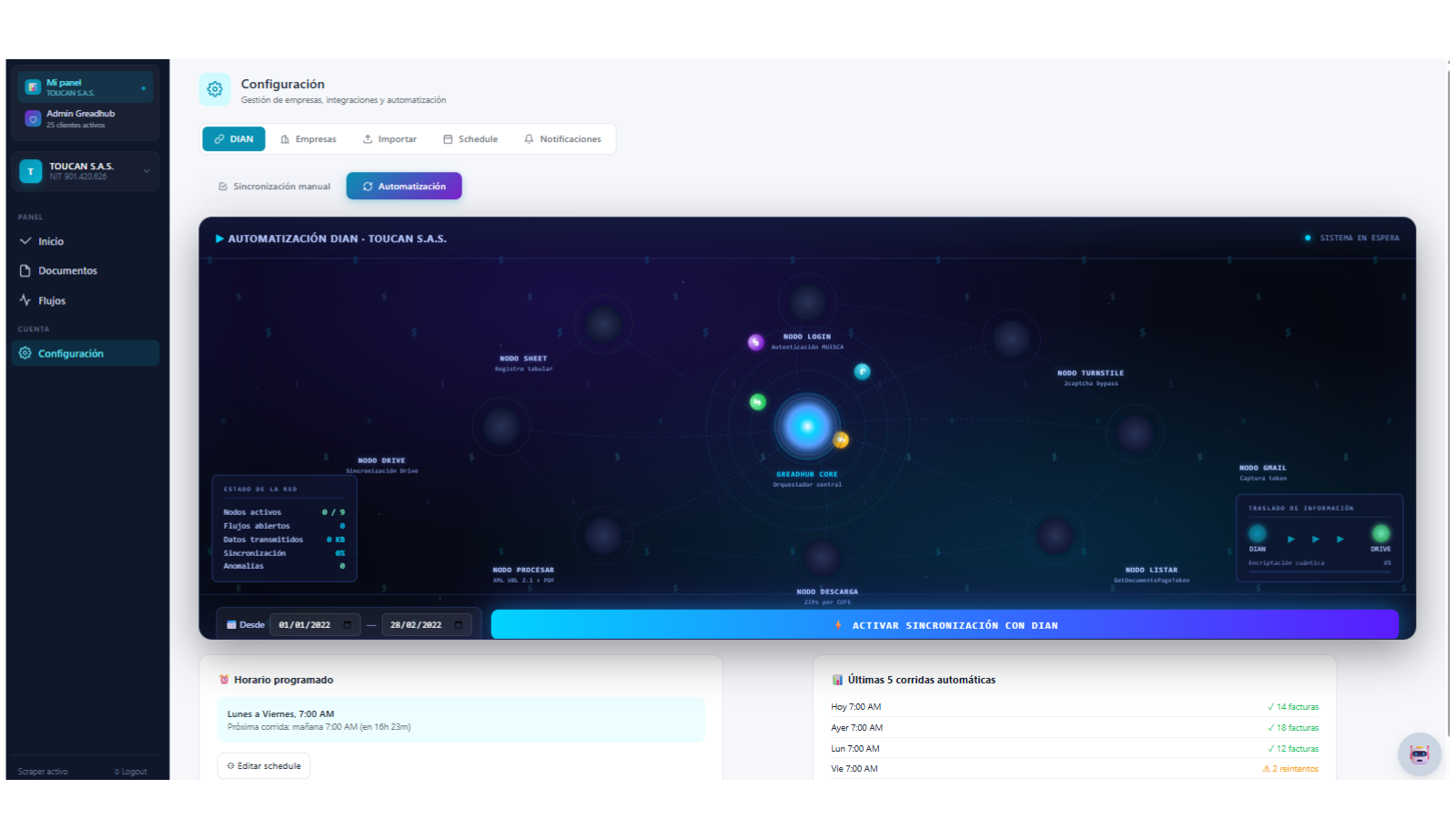Viewport: 1456px width, 819px height.
Task: Select the NODO DRIVE label
Action: tap(381, 460)
